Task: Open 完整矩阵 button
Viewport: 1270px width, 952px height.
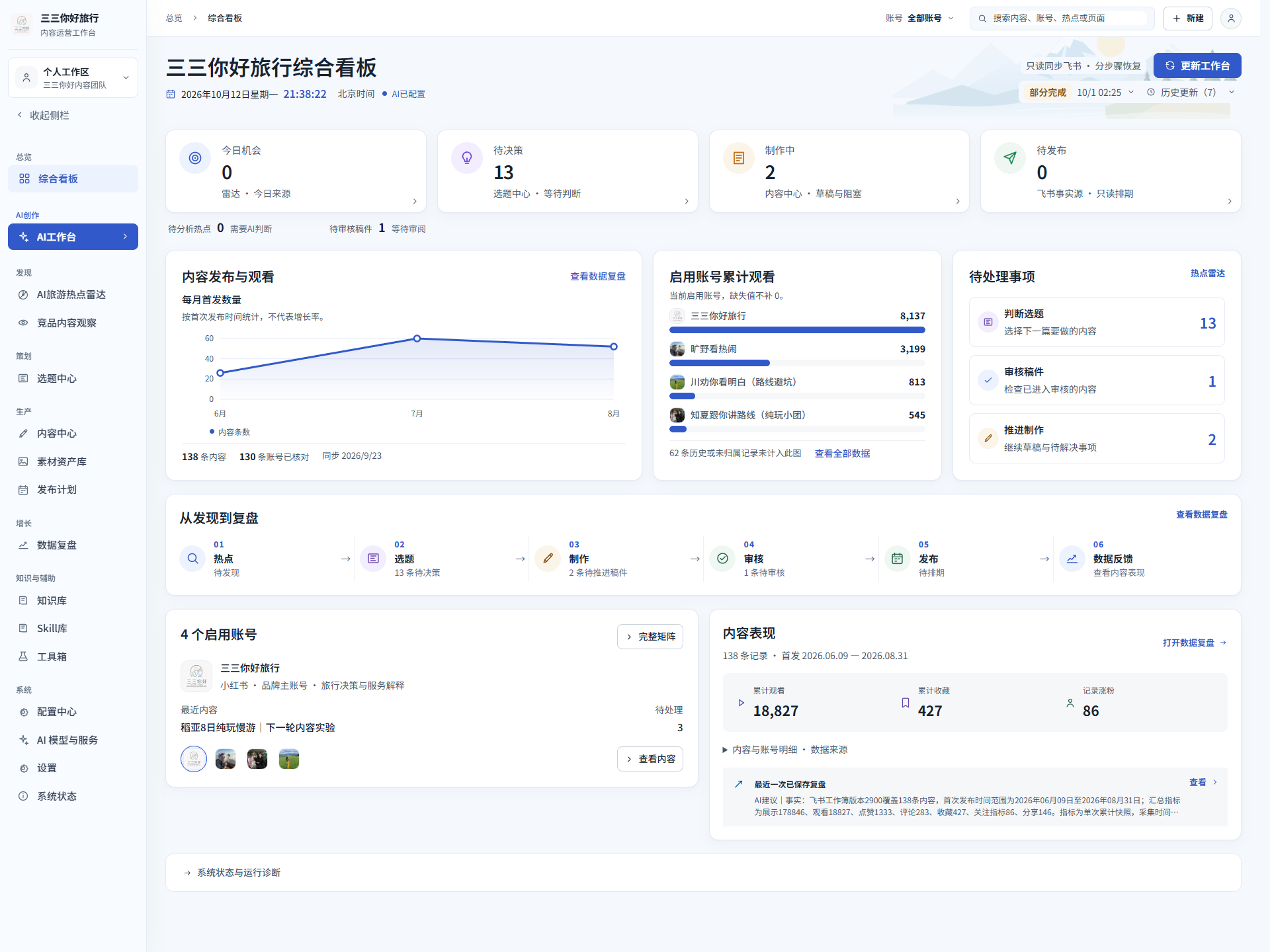Action: point(650,637)
